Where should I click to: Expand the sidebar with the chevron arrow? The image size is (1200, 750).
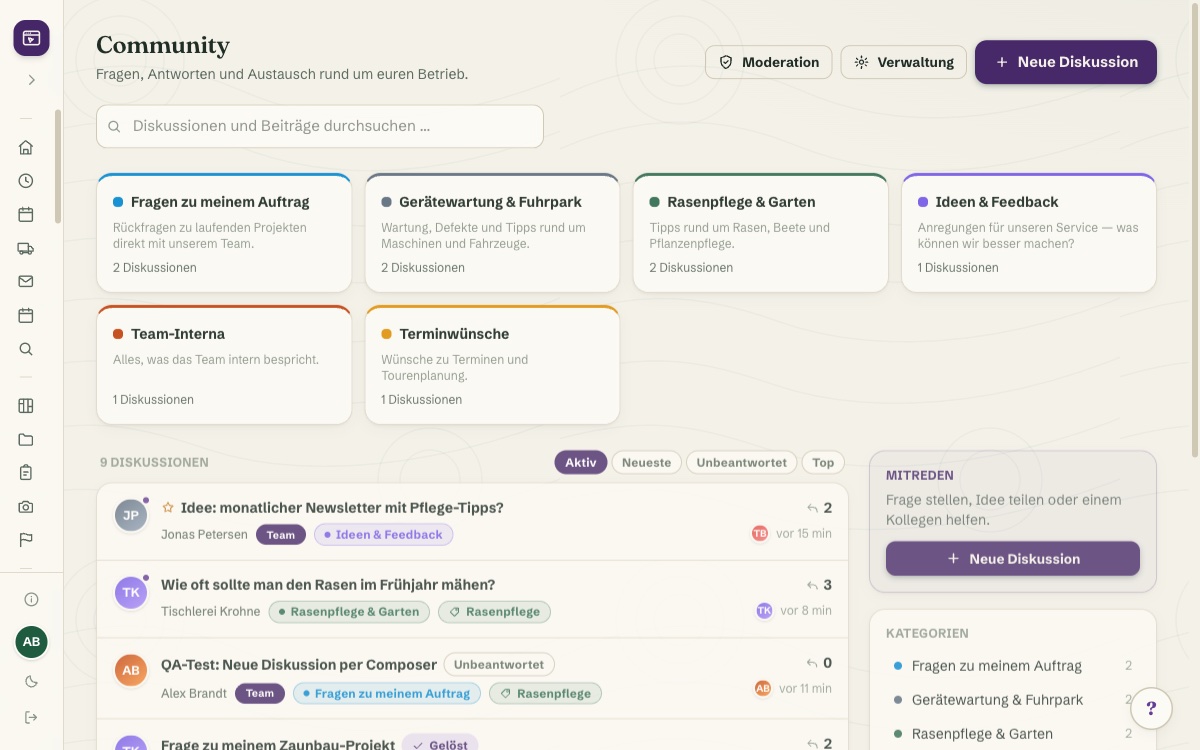[x=31, y=80]
